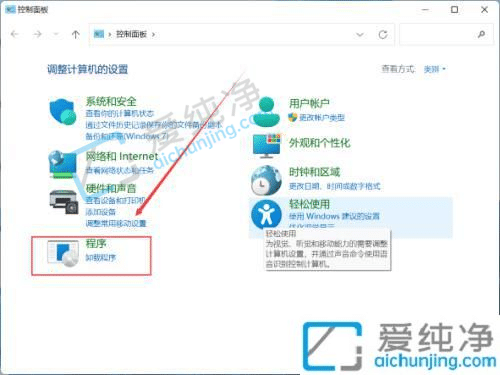500x375 pixels.
Task: Open 调整常用移动设置 link
Action: pyautogui.click(x=116, y=223)
